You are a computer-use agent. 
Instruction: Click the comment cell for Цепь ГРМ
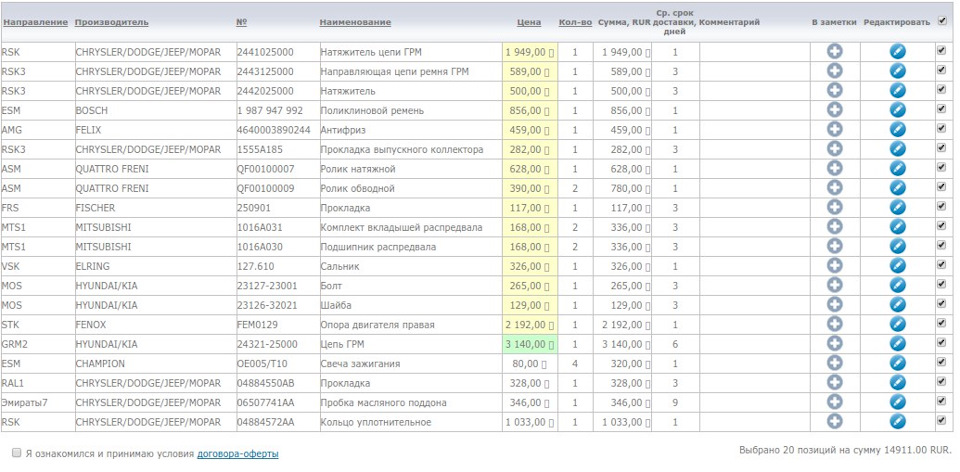pyautogui.click(x=754, y=344)
